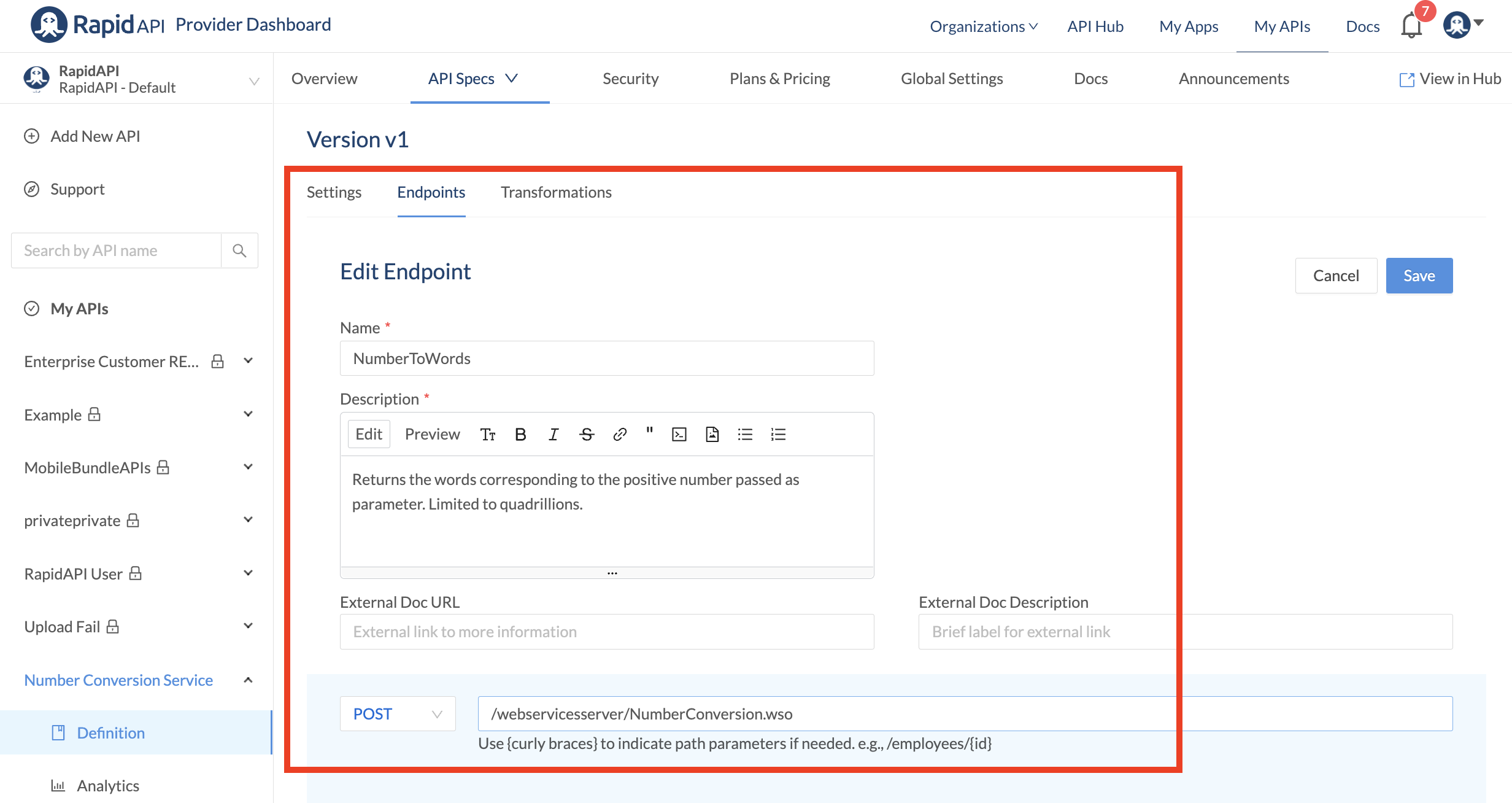The image size is (1512, 803).
Task: Click the italic formatting icon
Action: (x=553, y=435)
